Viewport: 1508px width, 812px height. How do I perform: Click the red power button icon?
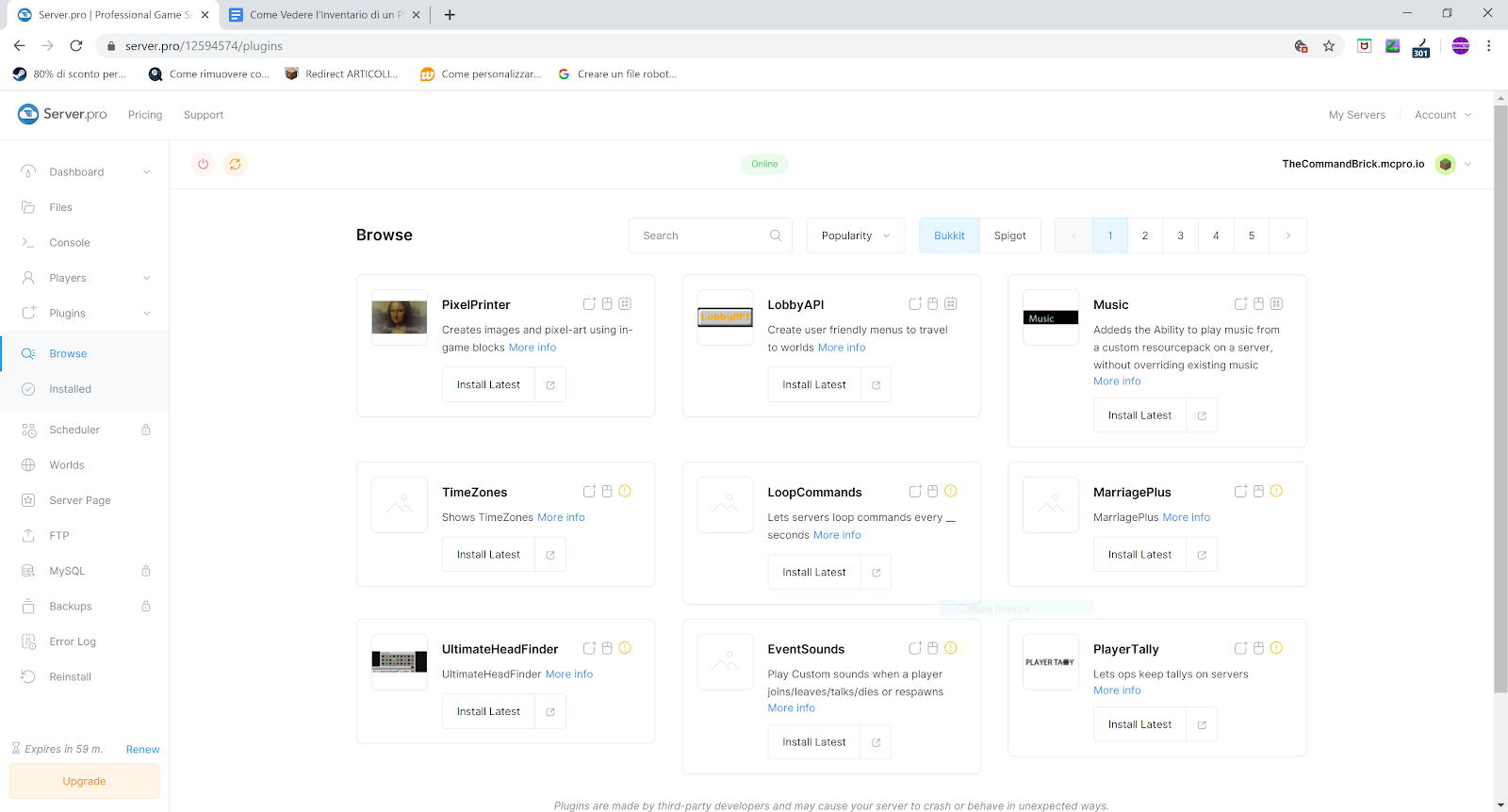pyautogui.click(x=203, y=164)
